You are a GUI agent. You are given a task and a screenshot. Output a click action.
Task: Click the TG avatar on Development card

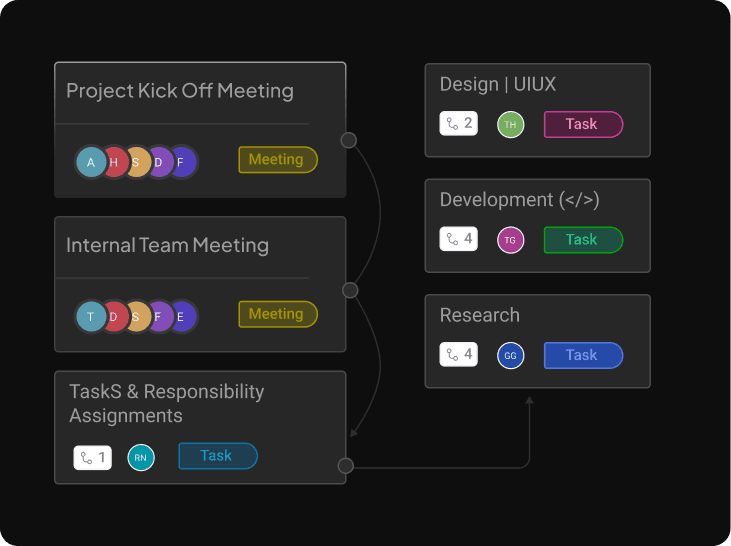point(510,240)
